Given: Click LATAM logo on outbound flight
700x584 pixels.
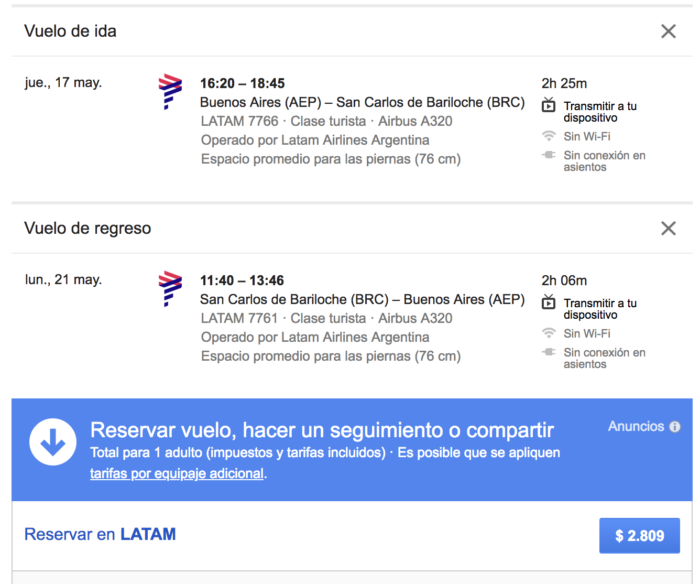Looking at the screenshot, I should tap(170, 91).
